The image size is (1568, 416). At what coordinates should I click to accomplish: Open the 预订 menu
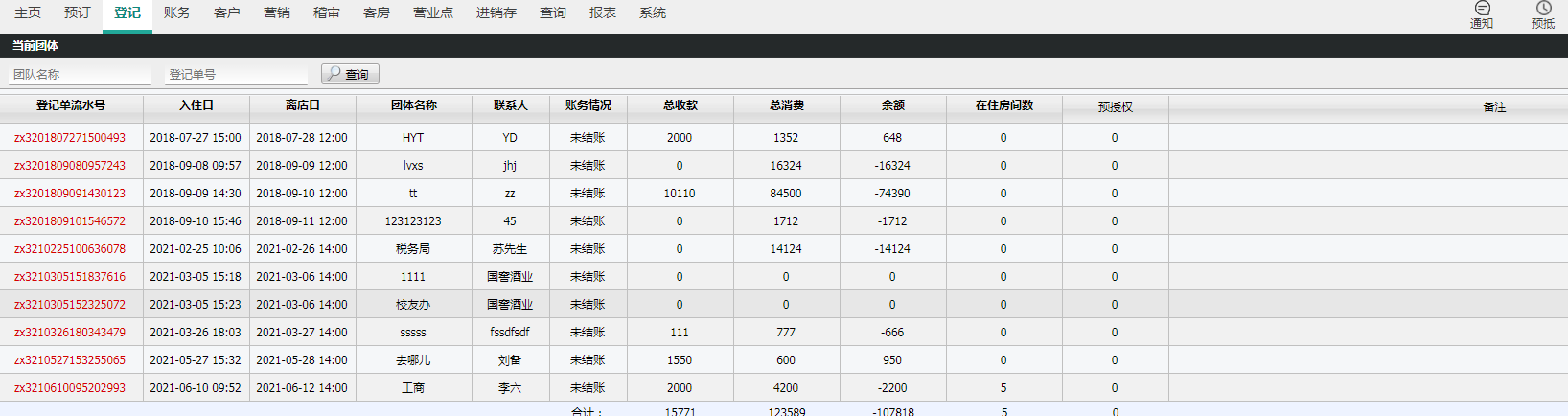tap(78, 12)
